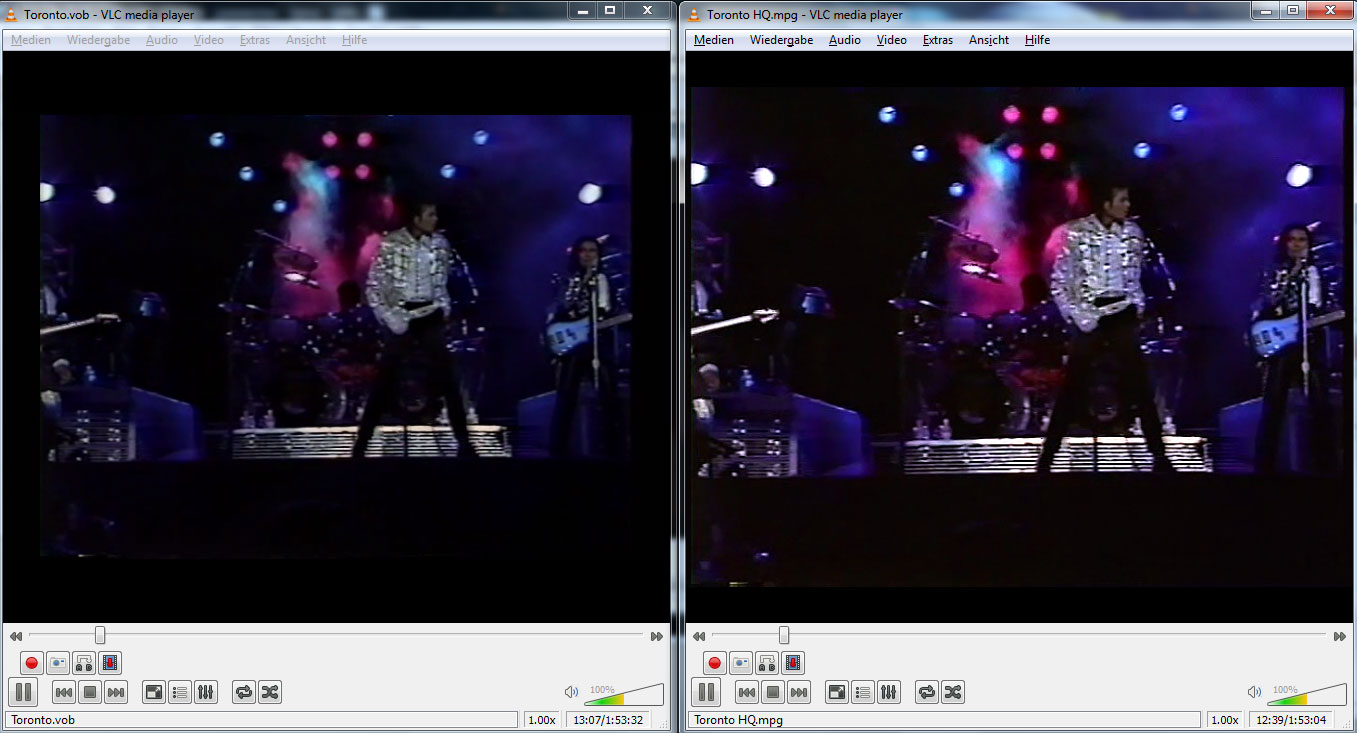This screenshot has width=1357, height=733.
Task: Stop playback of Toronto.vob
Action: [90, 692]
